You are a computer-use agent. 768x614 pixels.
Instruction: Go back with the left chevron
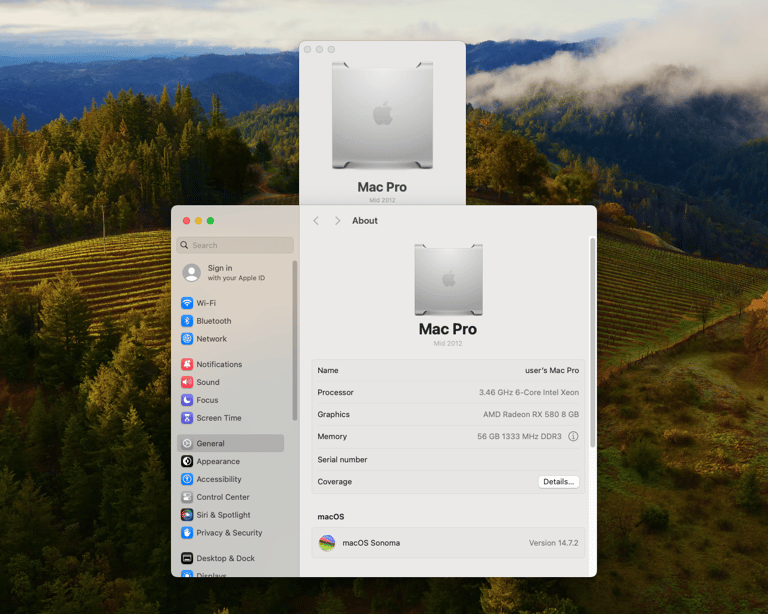click(x=316, y=221)
